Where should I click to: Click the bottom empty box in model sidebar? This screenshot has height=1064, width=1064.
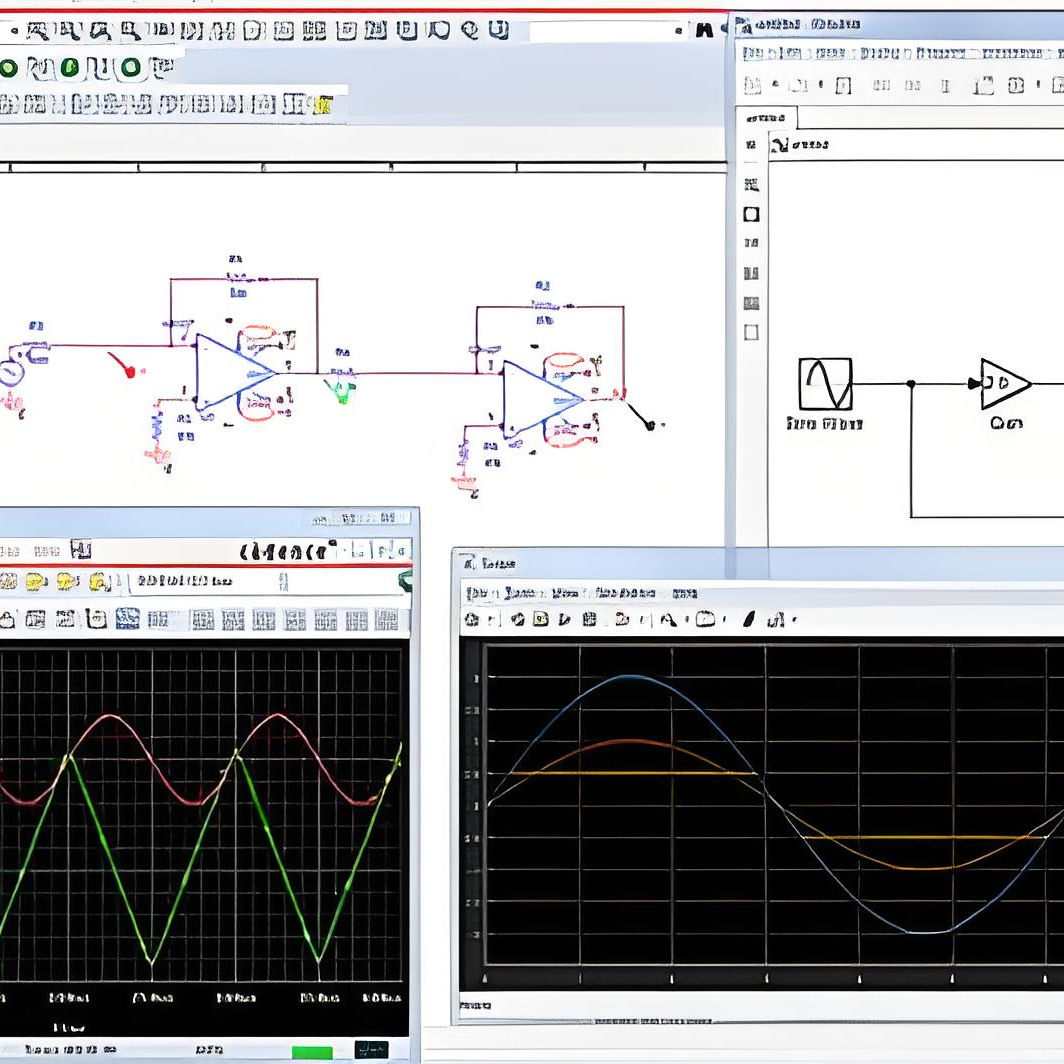coord(751,332)
